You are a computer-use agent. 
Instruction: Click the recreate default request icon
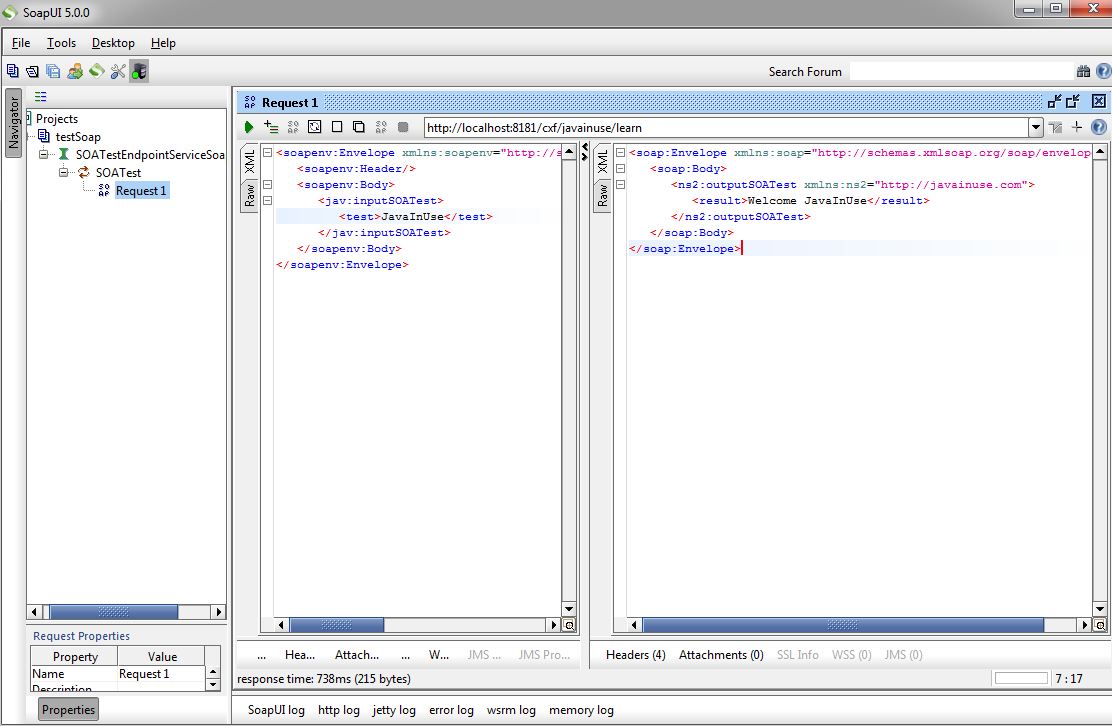(315, 127)
